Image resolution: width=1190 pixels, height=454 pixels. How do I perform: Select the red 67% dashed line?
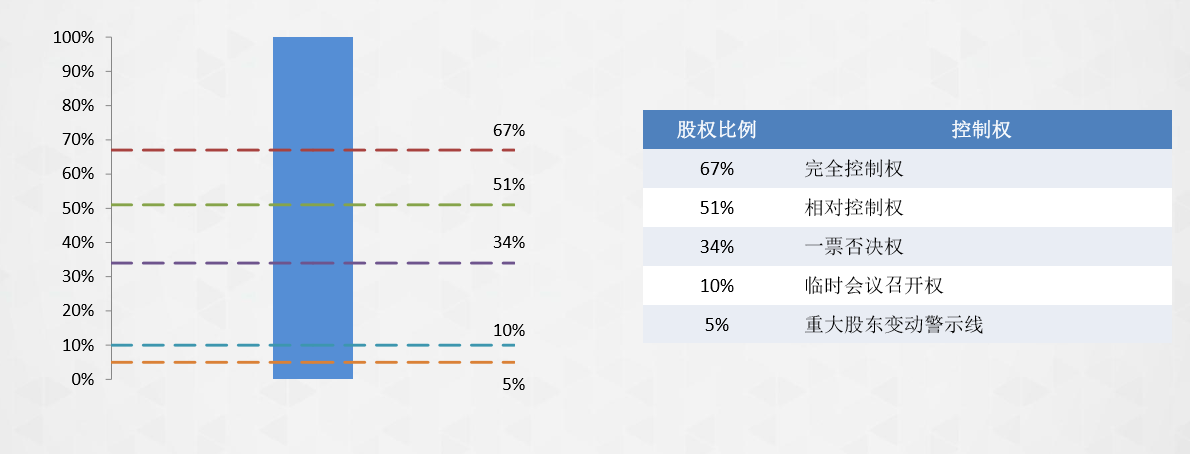(x=313, y=150)
